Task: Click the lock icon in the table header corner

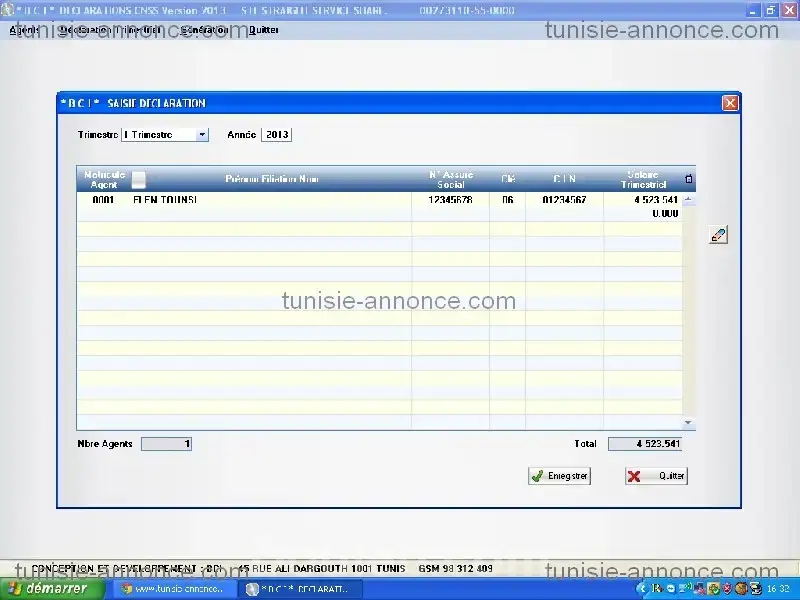Action: click(688, 179)
